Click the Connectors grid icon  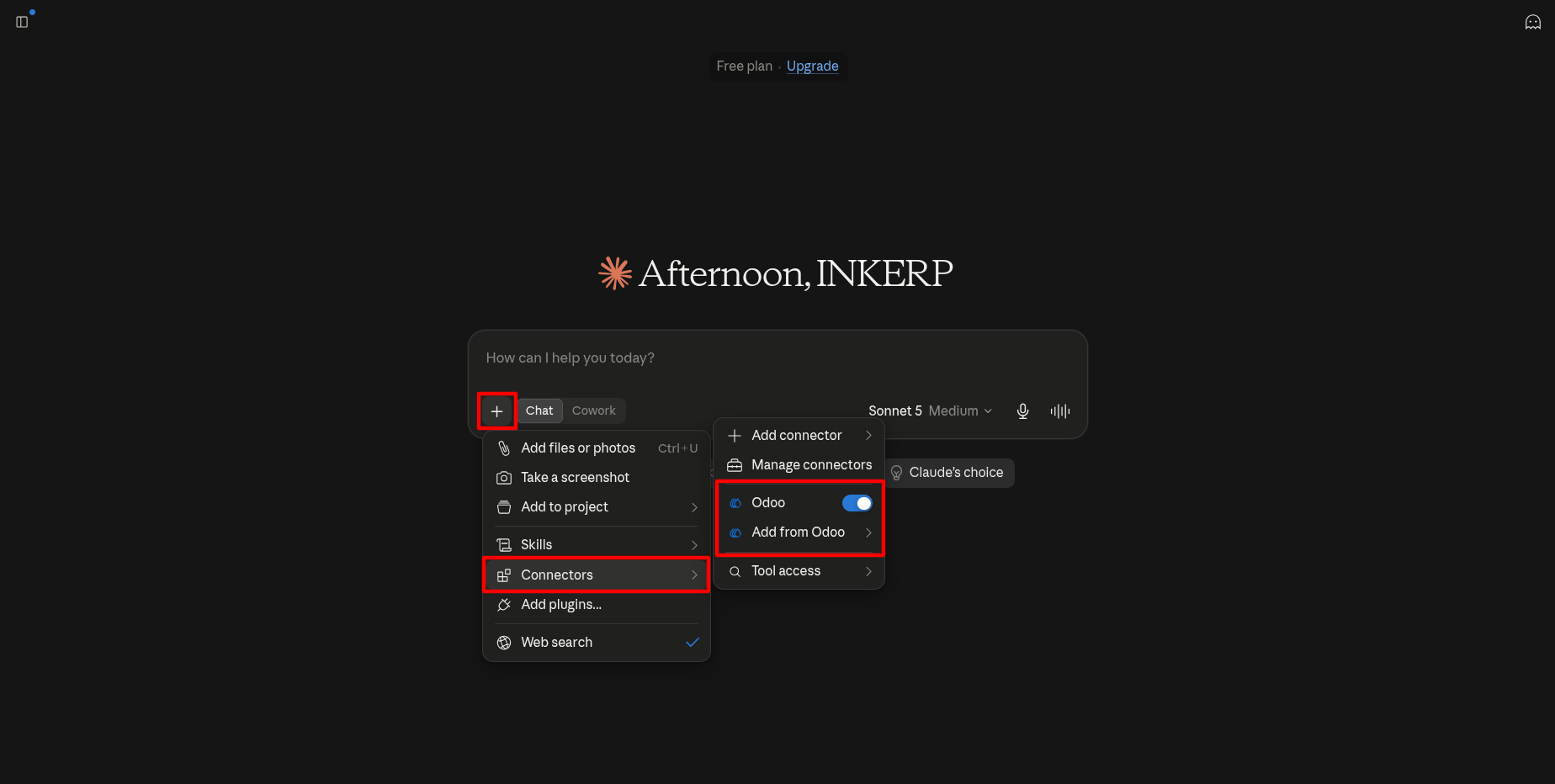coord(504,575)
